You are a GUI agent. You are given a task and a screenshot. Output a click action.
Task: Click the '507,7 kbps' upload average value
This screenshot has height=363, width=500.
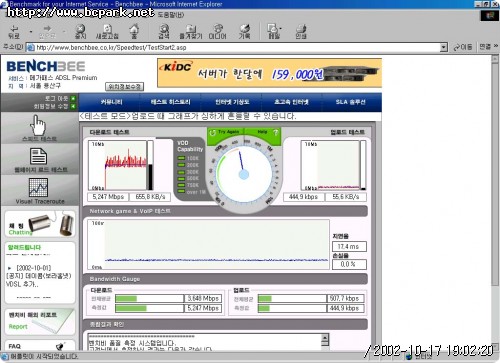[x=345, y=298]
